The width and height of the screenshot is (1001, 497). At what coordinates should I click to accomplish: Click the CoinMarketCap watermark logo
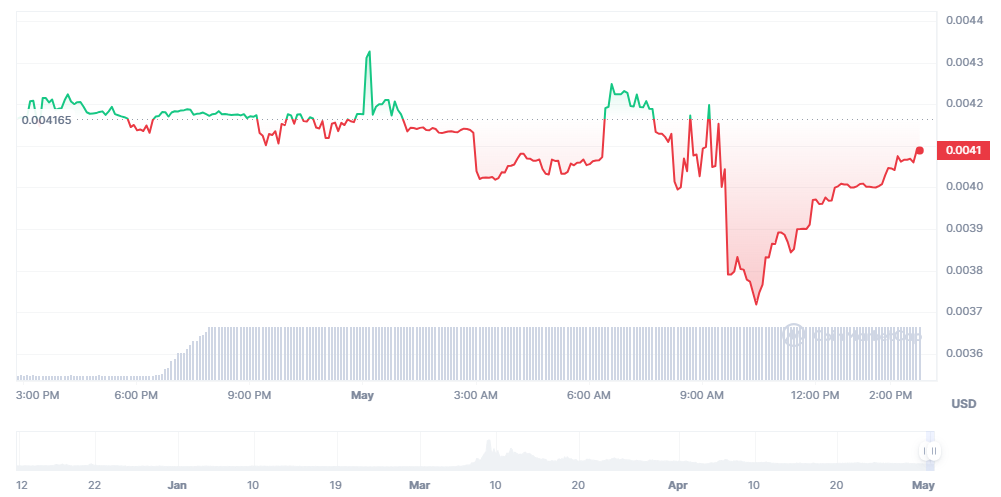[x=852, y=336]
